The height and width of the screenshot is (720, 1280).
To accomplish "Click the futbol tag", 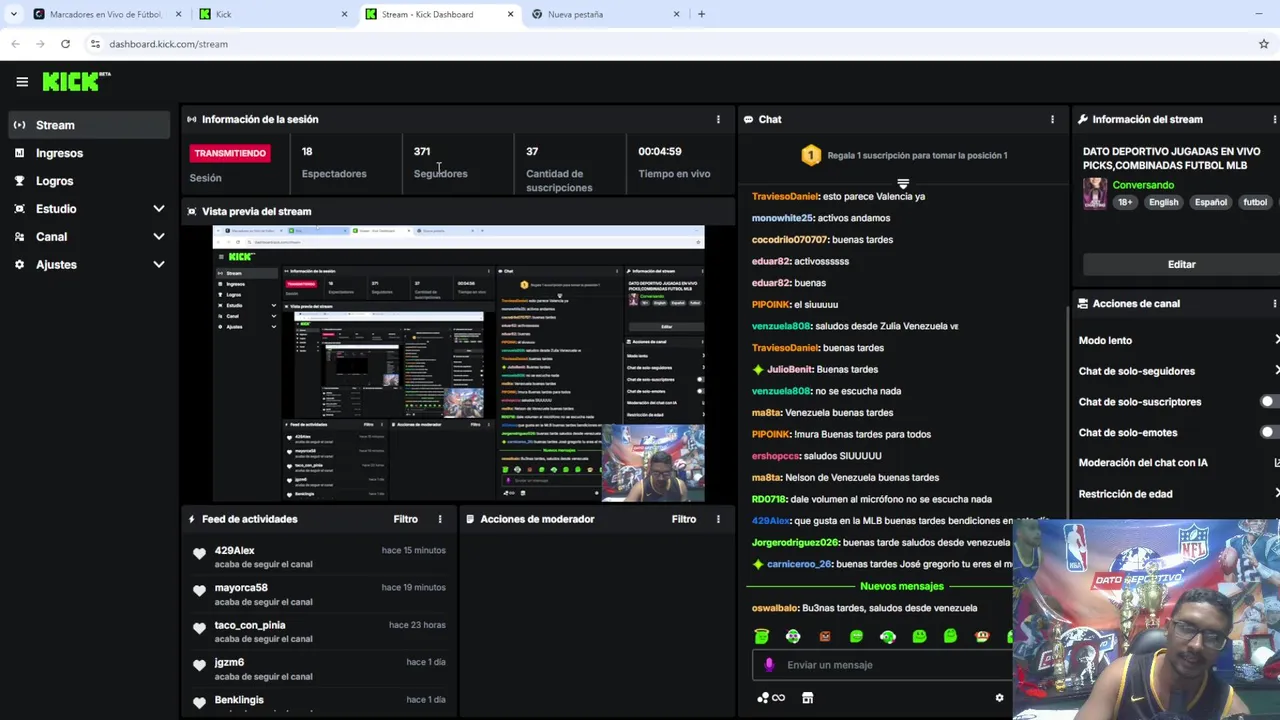I will point(1255,202).
